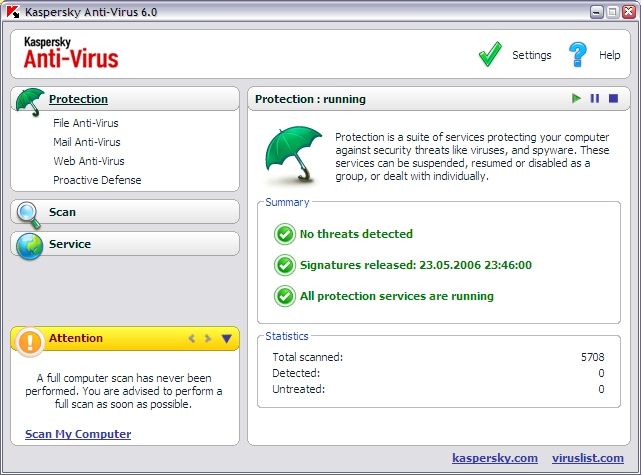Click the magnifying glass Scan icon
The width and height of the screenshot is (641, 475).
[x=29, y=215]
